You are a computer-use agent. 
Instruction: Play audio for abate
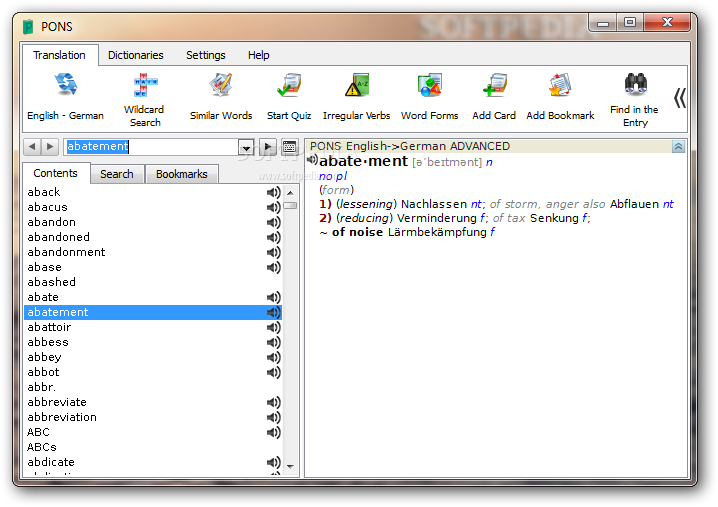[273, 298]
